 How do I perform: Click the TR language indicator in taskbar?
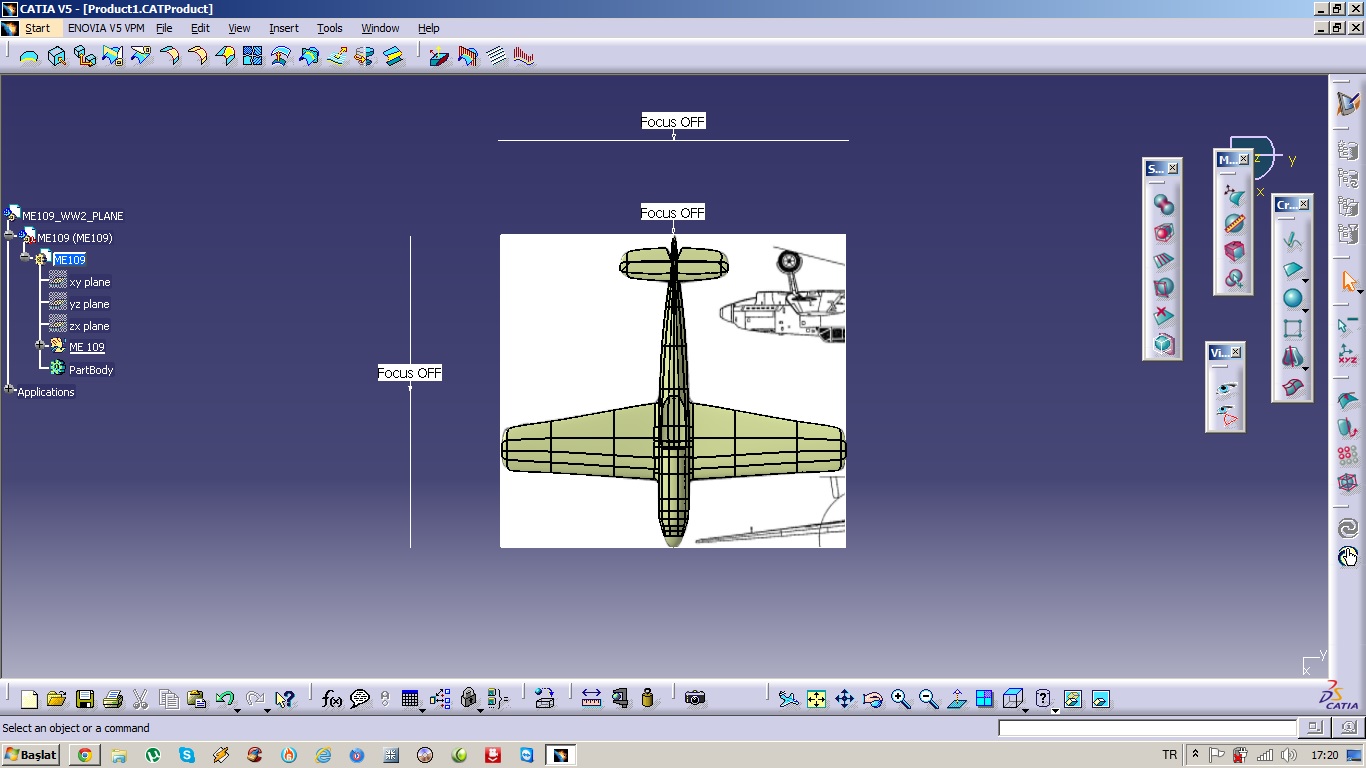(1169, 755)
